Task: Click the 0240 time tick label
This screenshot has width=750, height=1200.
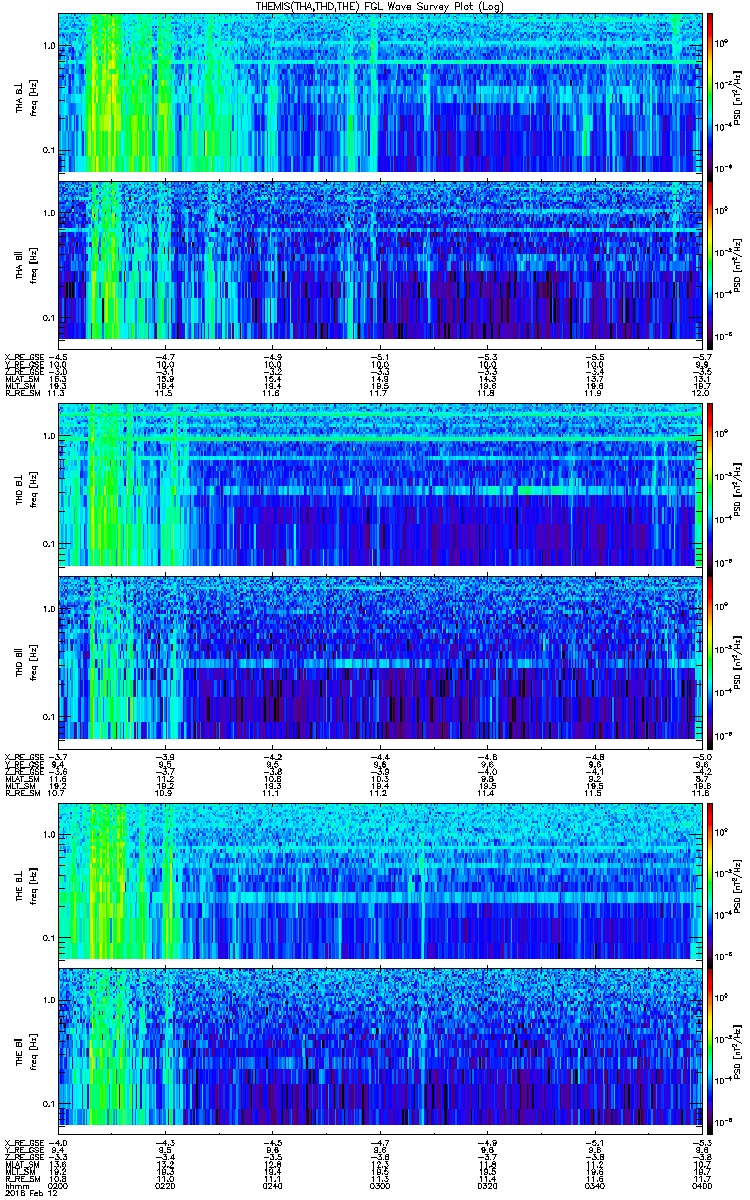Action: coord(271,1186)
